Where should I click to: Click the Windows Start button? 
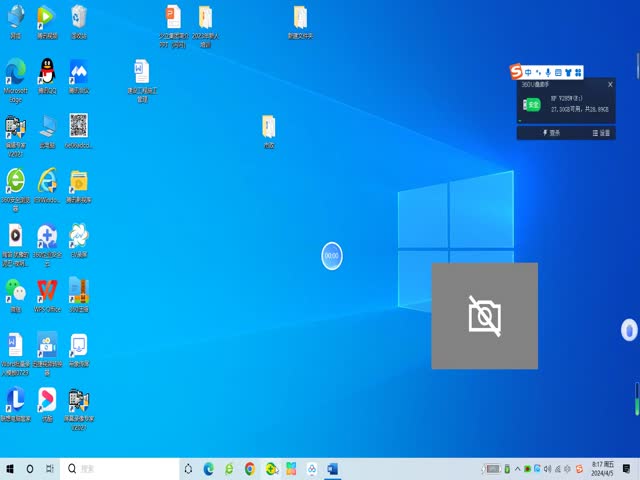tap(11, 468)
